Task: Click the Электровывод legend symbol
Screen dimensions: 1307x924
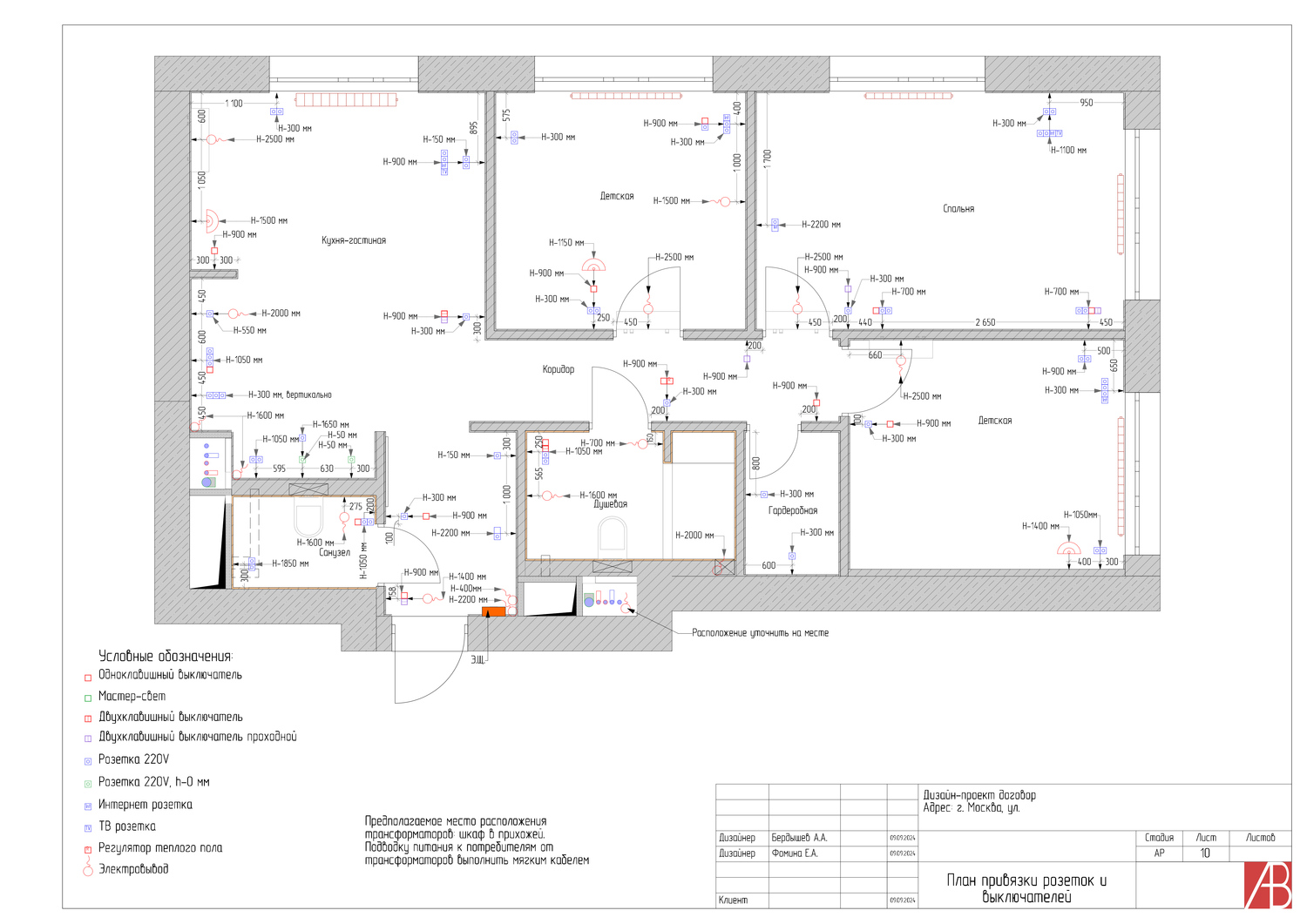Action: click(87, 867)
